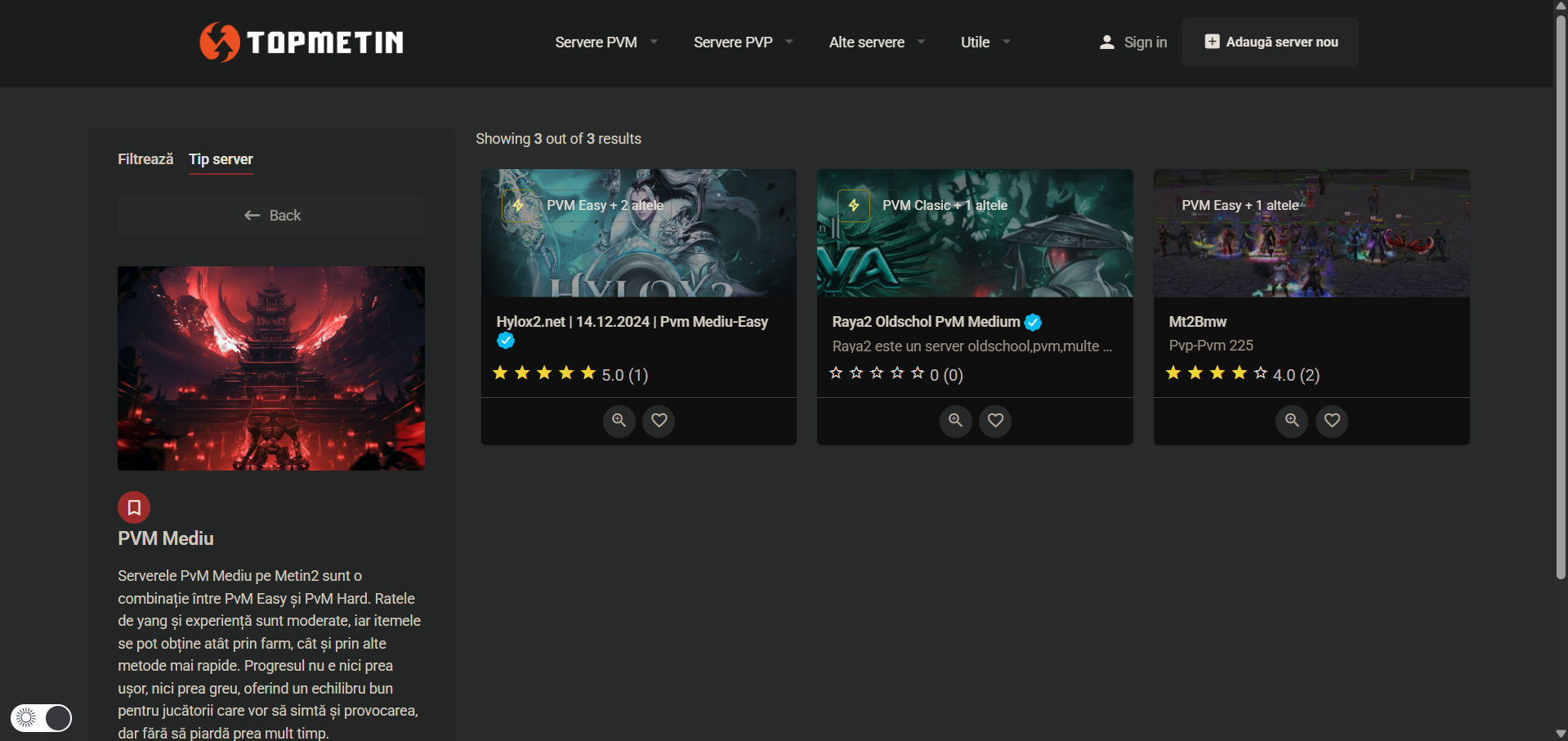Viewport: 1568px width, 741px height.
Task: Toggle the light/dark theme switch
Action: (42, 718)
